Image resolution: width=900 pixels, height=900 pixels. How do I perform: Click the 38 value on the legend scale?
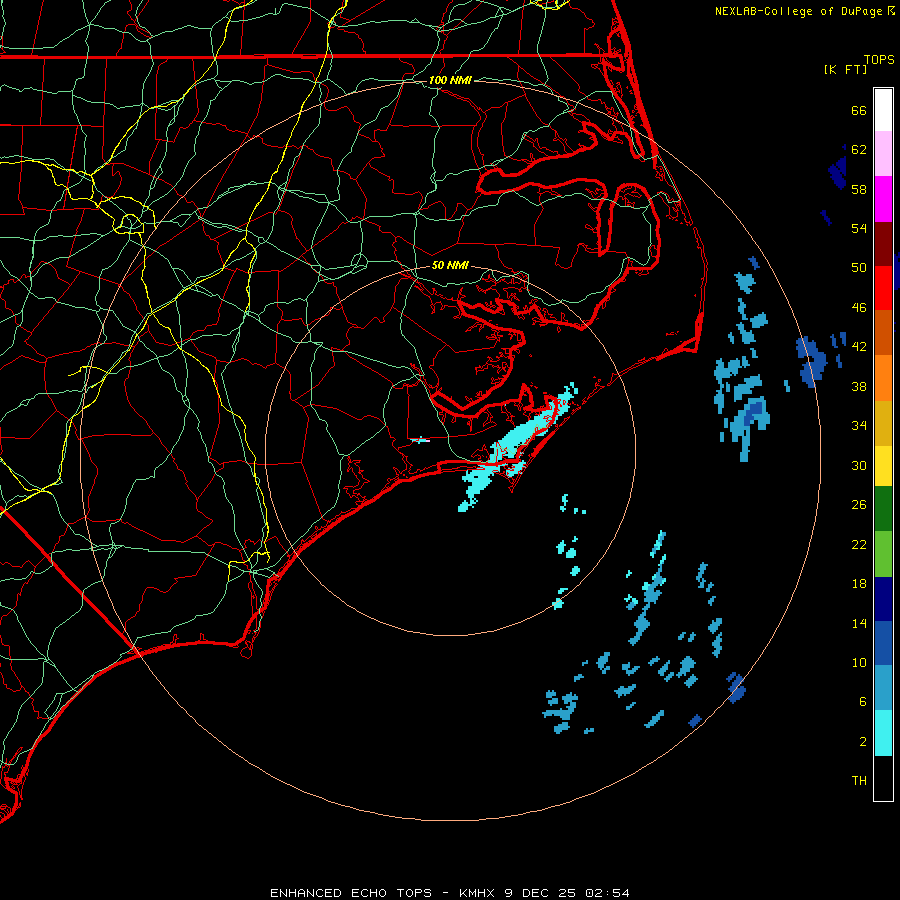tap(859, 386)
